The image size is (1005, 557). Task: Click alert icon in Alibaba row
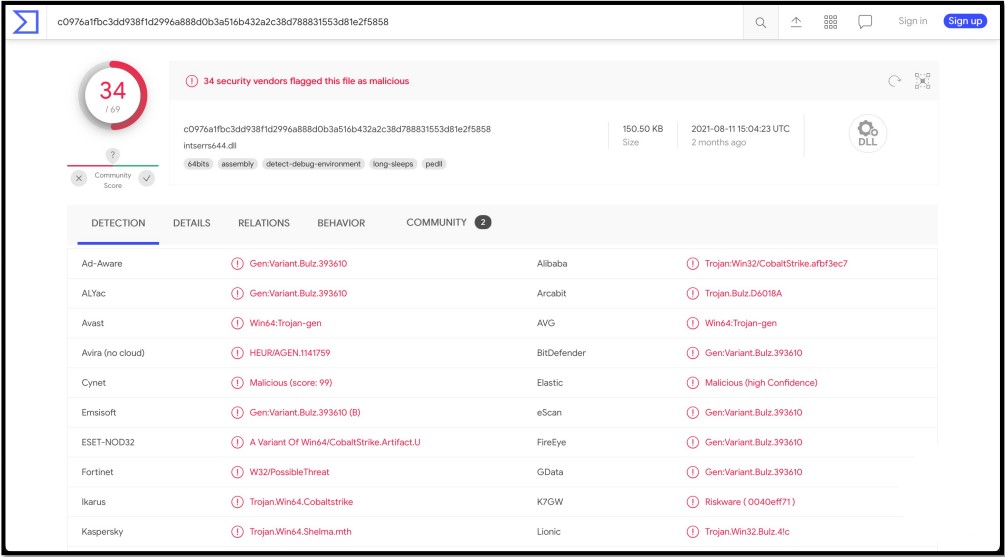692,263
